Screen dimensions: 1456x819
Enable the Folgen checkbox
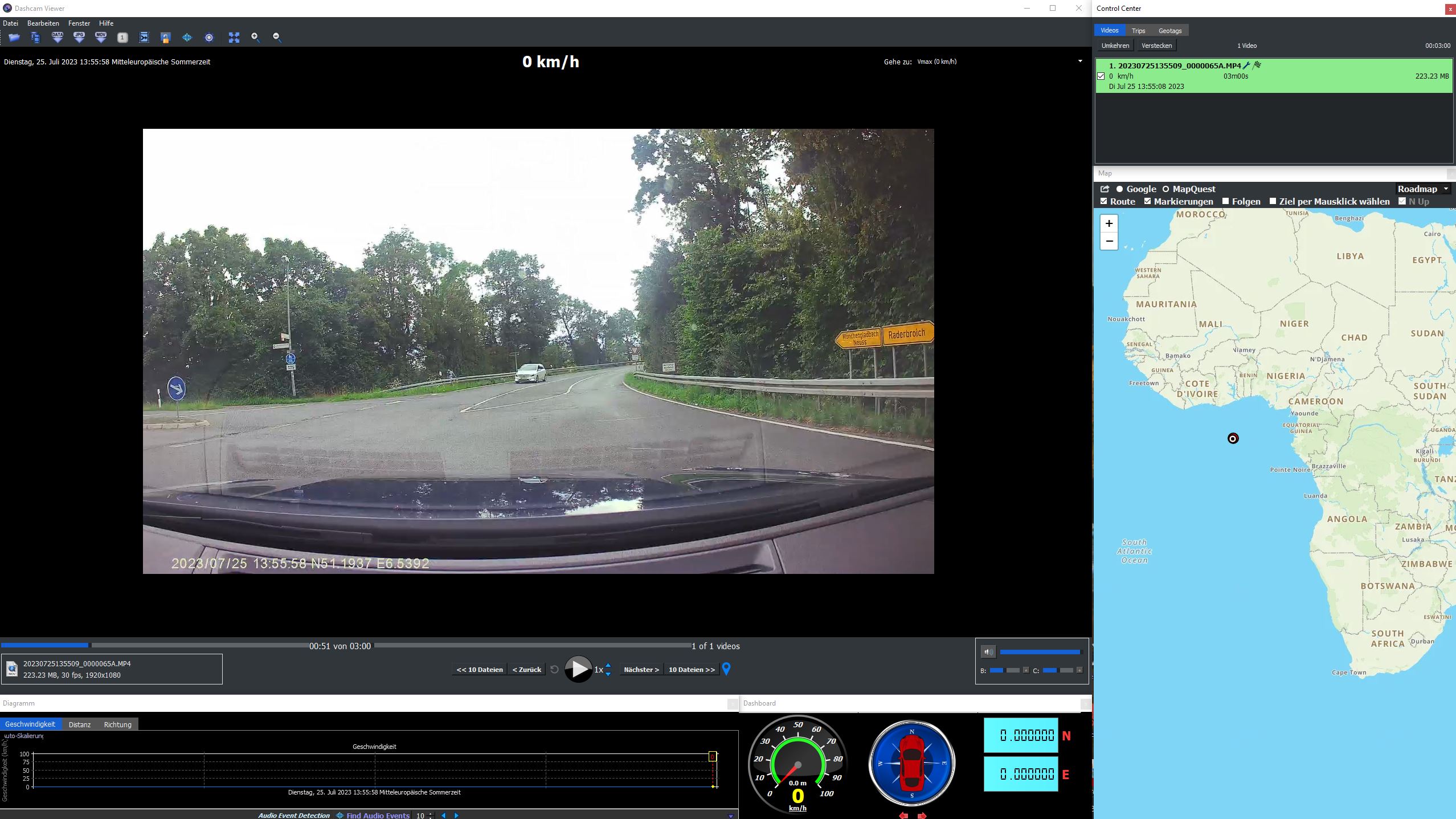click(1226, 201)
